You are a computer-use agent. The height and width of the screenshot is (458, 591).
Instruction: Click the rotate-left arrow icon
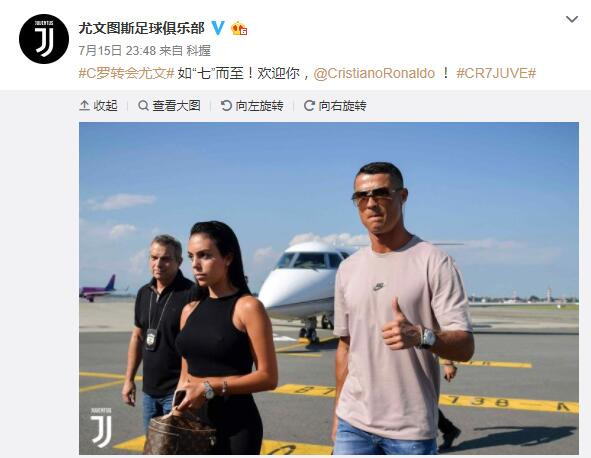(226, 106)
